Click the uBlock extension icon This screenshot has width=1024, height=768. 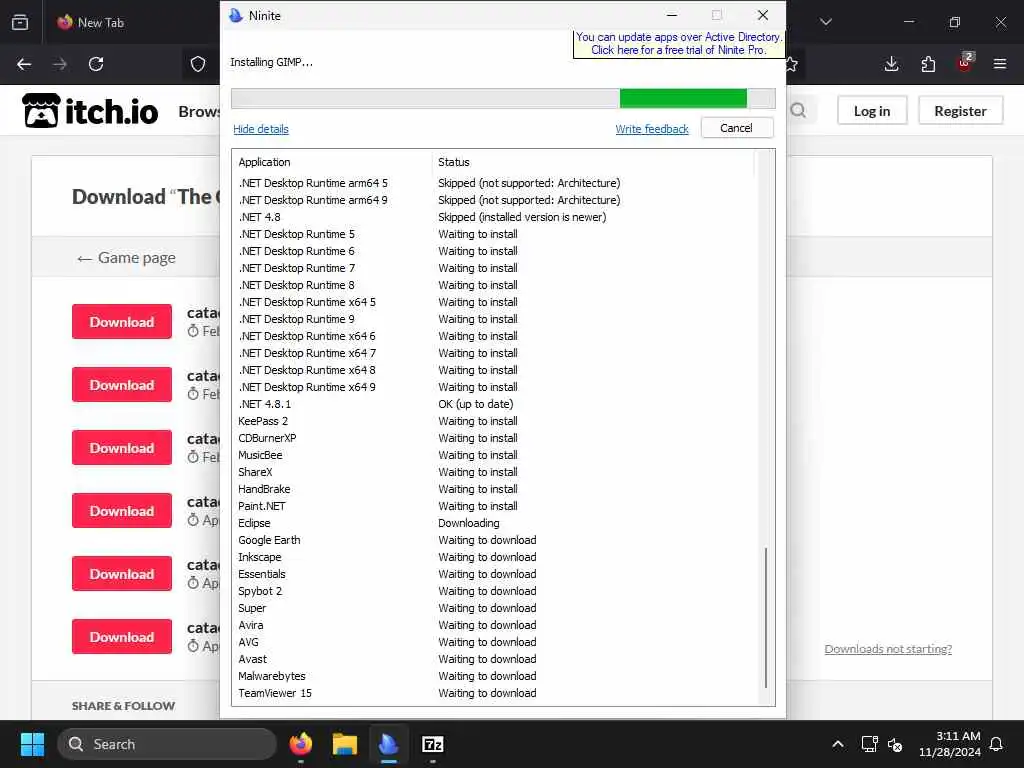click(x=965, y=63)
